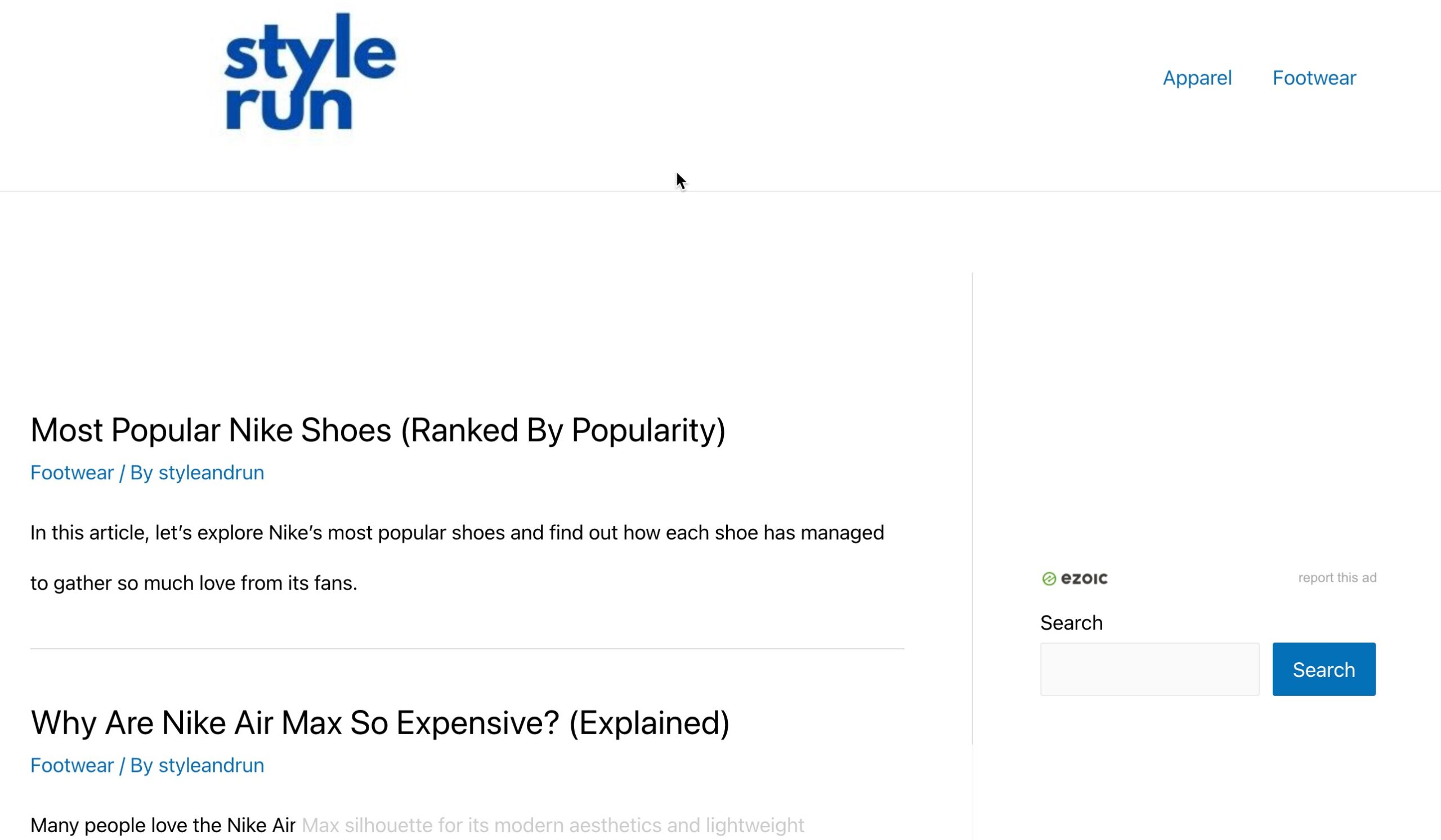The width and height of the screenshot is (1441, 840).
Task: View styleandrun author link under Most Popular Nike Shoes
Action: [x=211, y=473]
